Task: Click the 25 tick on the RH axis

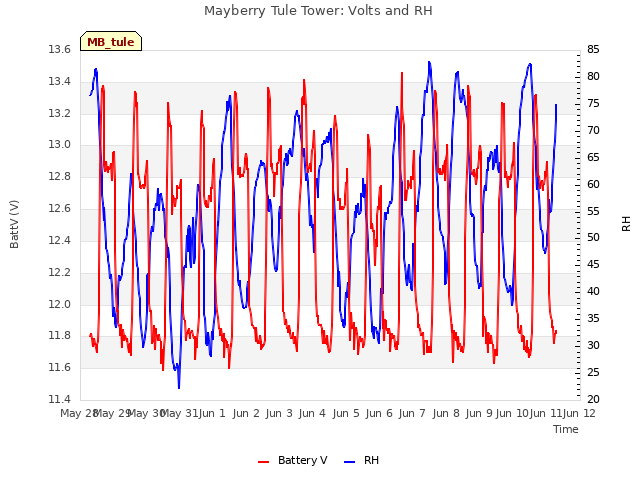Action: pyautogui.click(x=593, y=372)
